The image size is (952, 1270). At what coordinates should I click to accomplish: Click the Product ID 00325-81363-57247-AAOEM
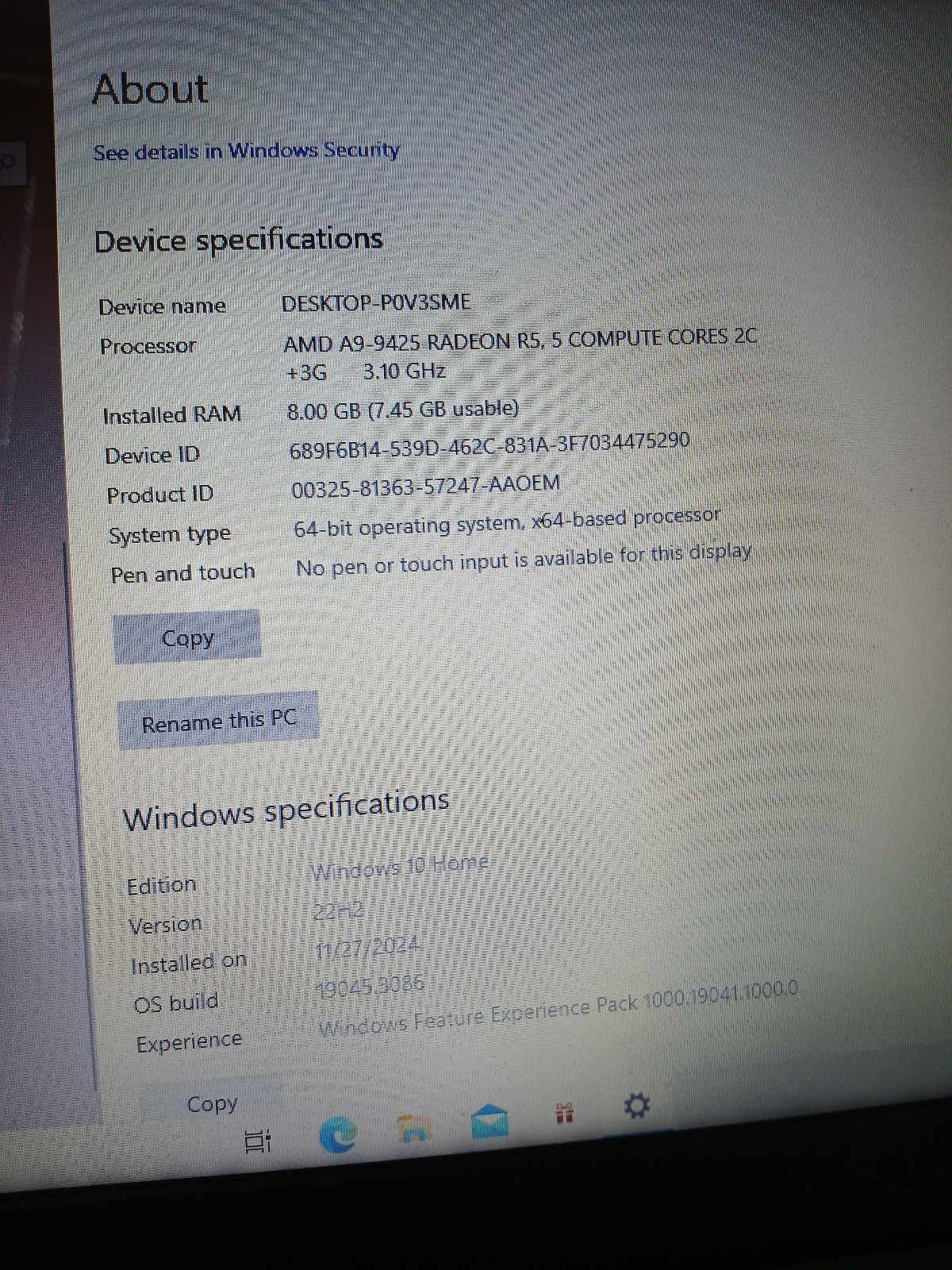click(x=426, y=487)
